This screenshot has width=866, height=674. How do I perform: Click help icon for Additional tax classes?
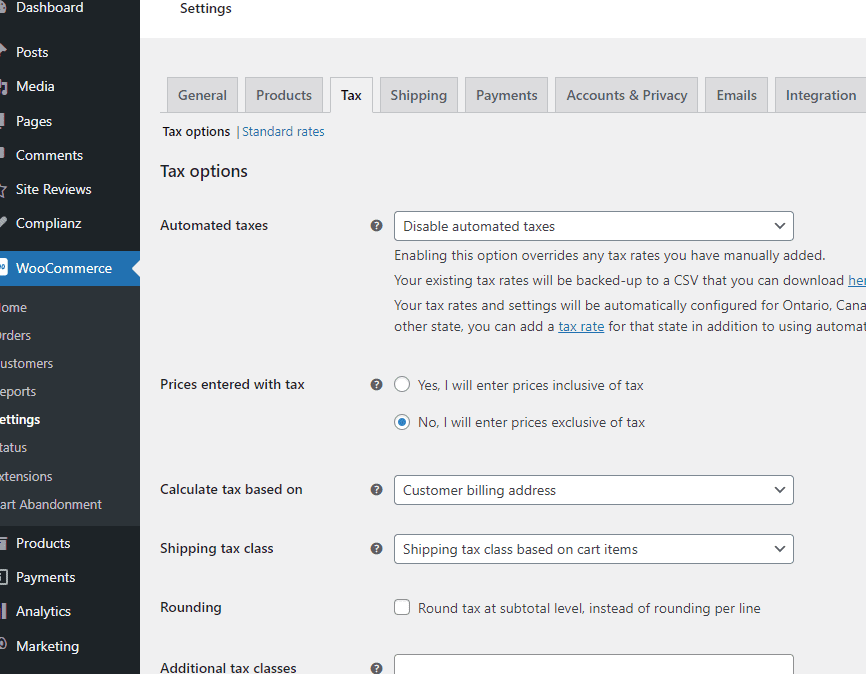[377, 668]
